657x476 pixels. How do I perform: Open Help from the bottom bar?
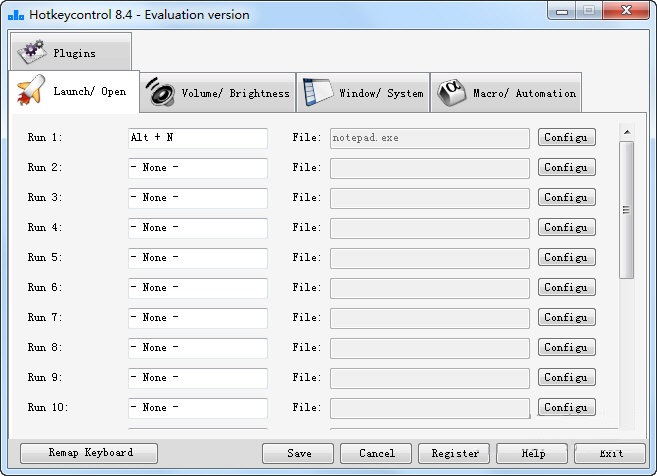[x=533, y=453]
